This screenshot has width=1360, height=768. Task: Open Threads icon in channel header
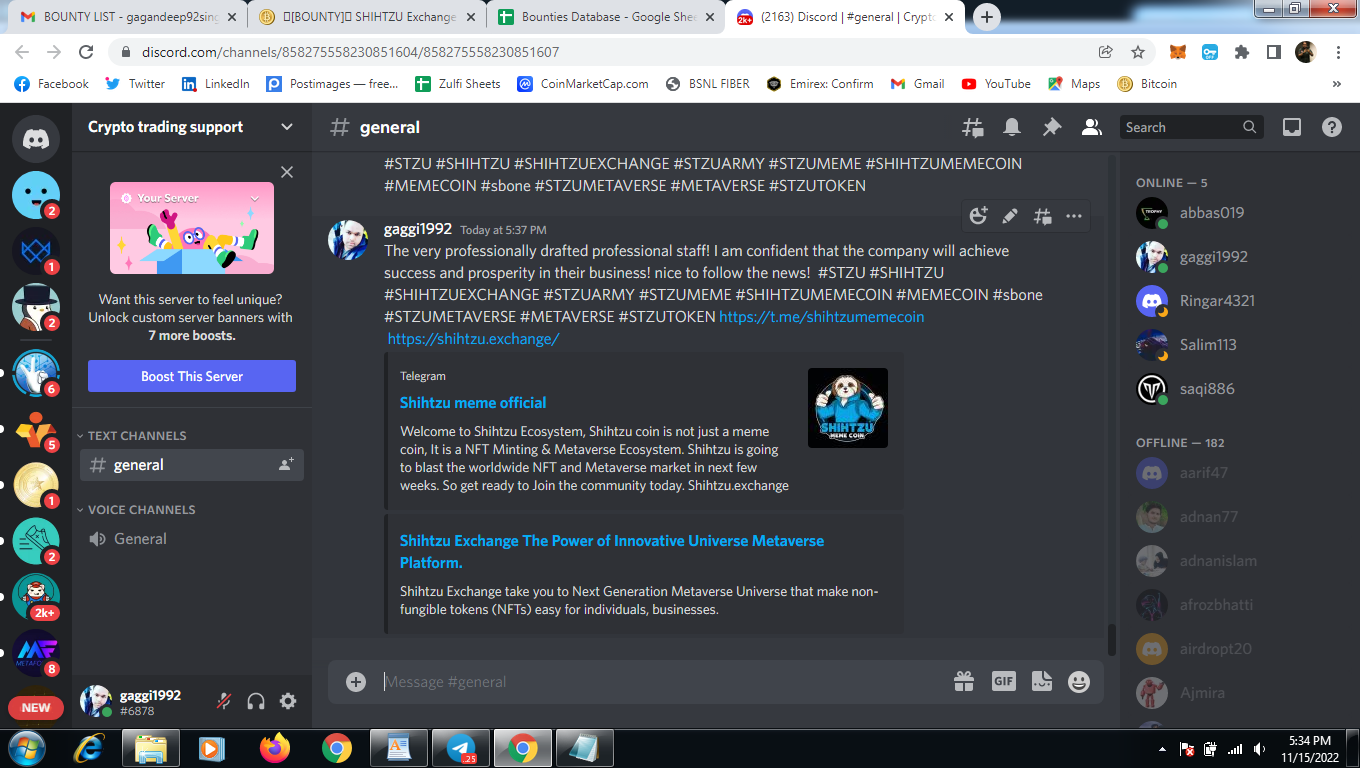pyautogui.click(x=972, y=127)
